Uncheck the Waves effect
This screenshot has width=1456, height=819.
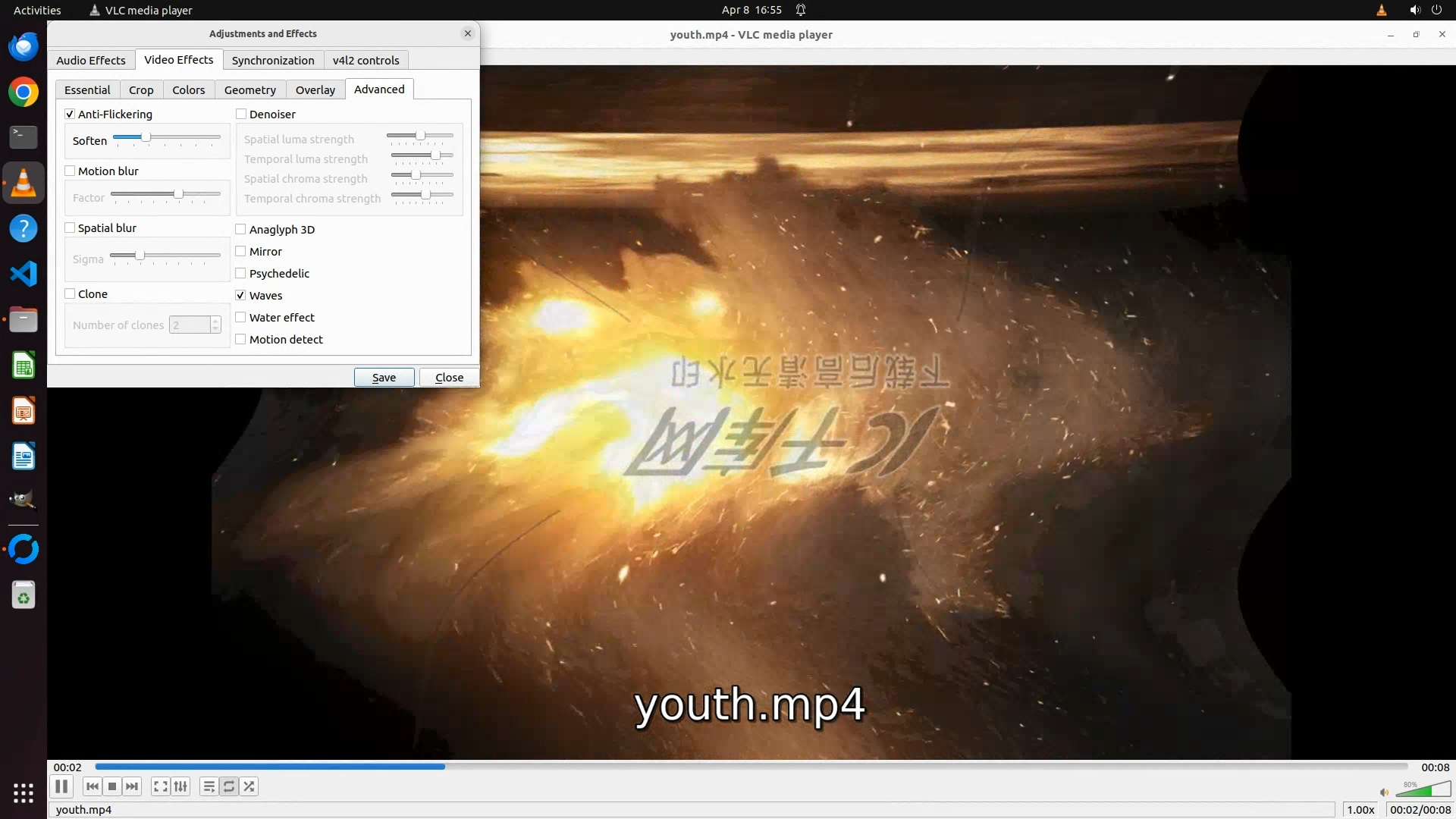point(240,295)
